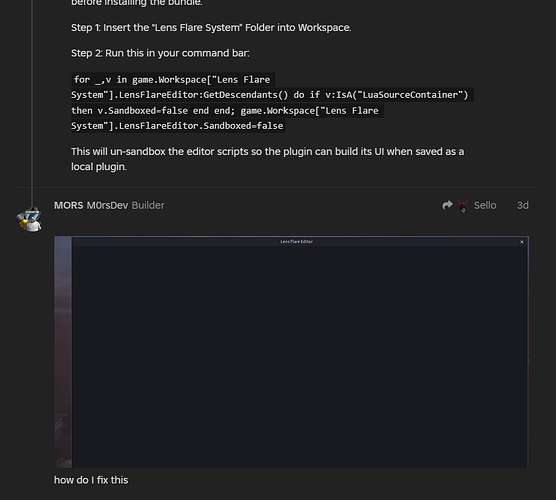Screen dimensions: 556x500
Task: Click the MORS display name link
Action: coord(68,205)
